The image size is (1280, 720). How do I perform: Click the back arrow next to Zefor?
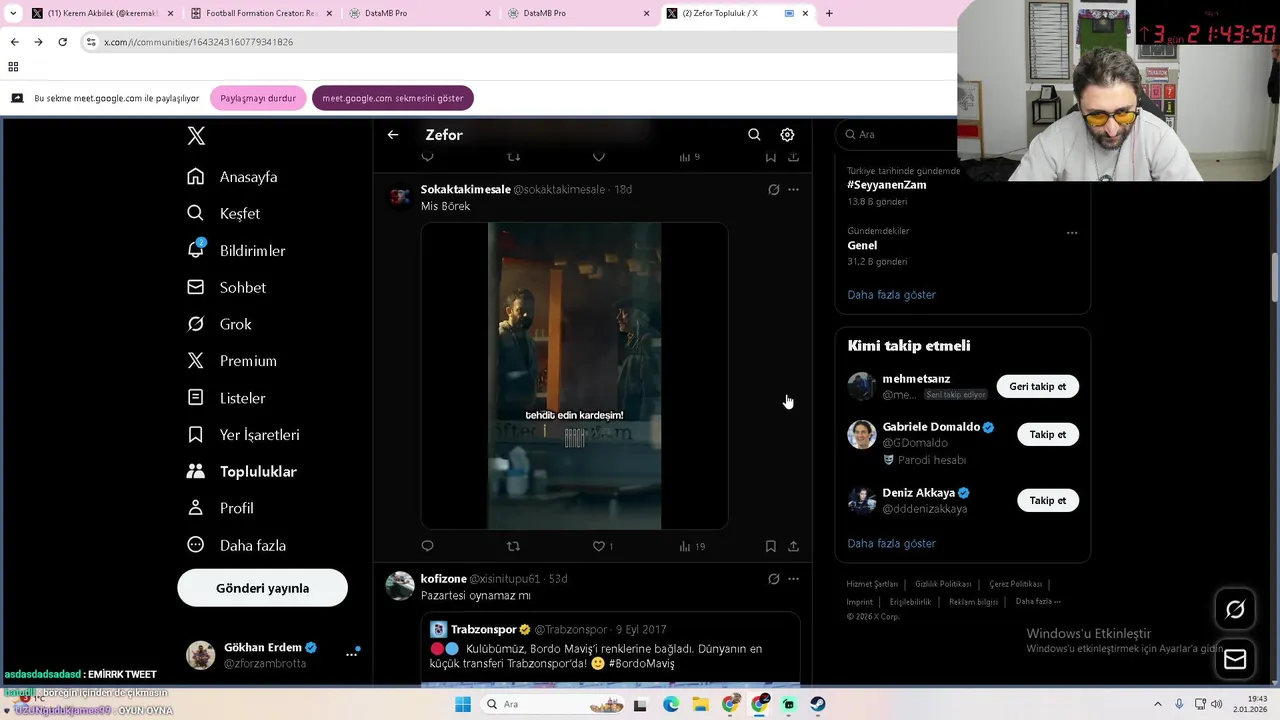point(393,135)
